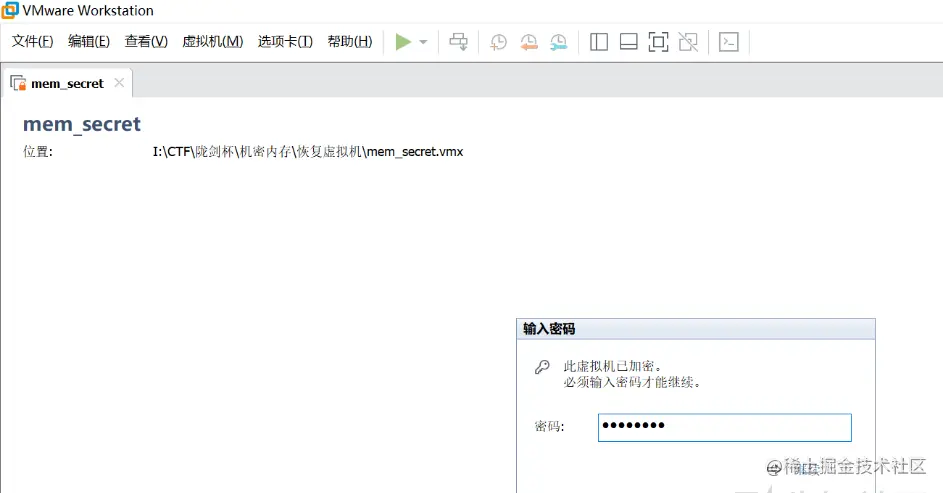Click the full screen mode icon

click(659, 42)
